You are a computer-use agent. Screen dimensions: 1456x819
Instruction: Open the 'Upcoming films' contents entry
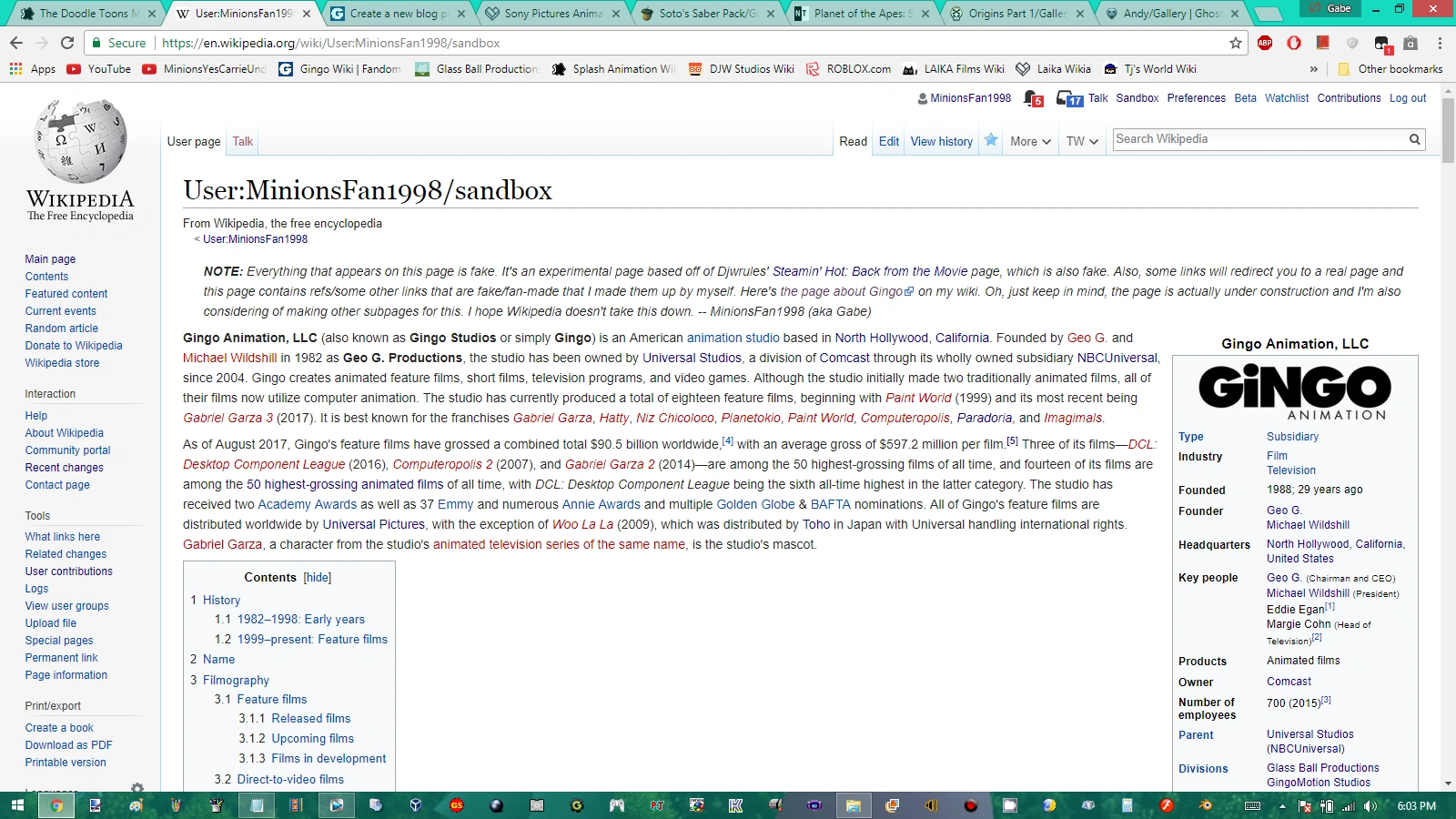point(313,739)
